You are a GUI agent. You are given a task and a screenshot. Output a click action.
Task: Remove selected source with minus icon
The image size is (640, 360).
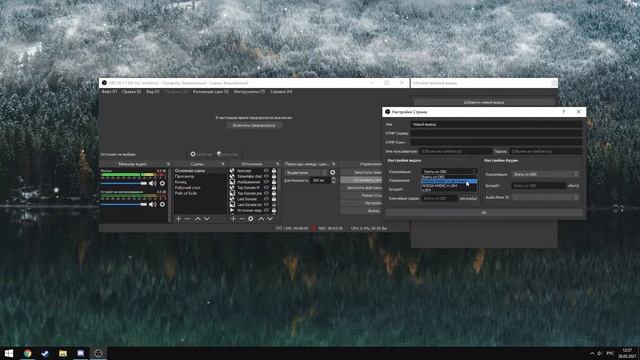click(242, 219)
